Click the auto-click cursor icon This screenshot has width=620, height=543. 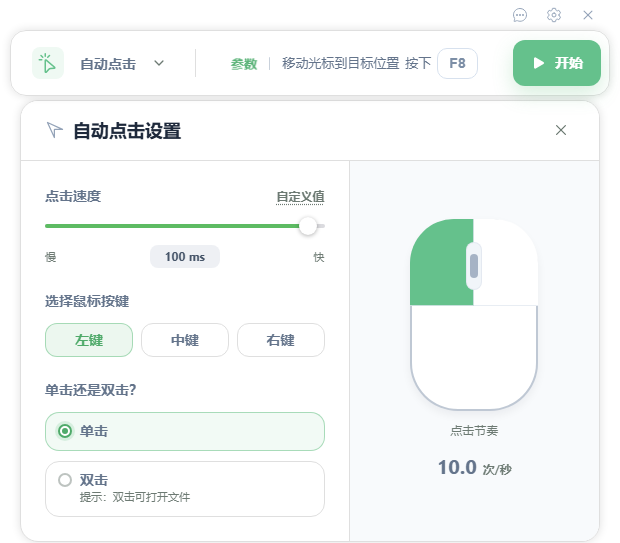click(48, 63)
